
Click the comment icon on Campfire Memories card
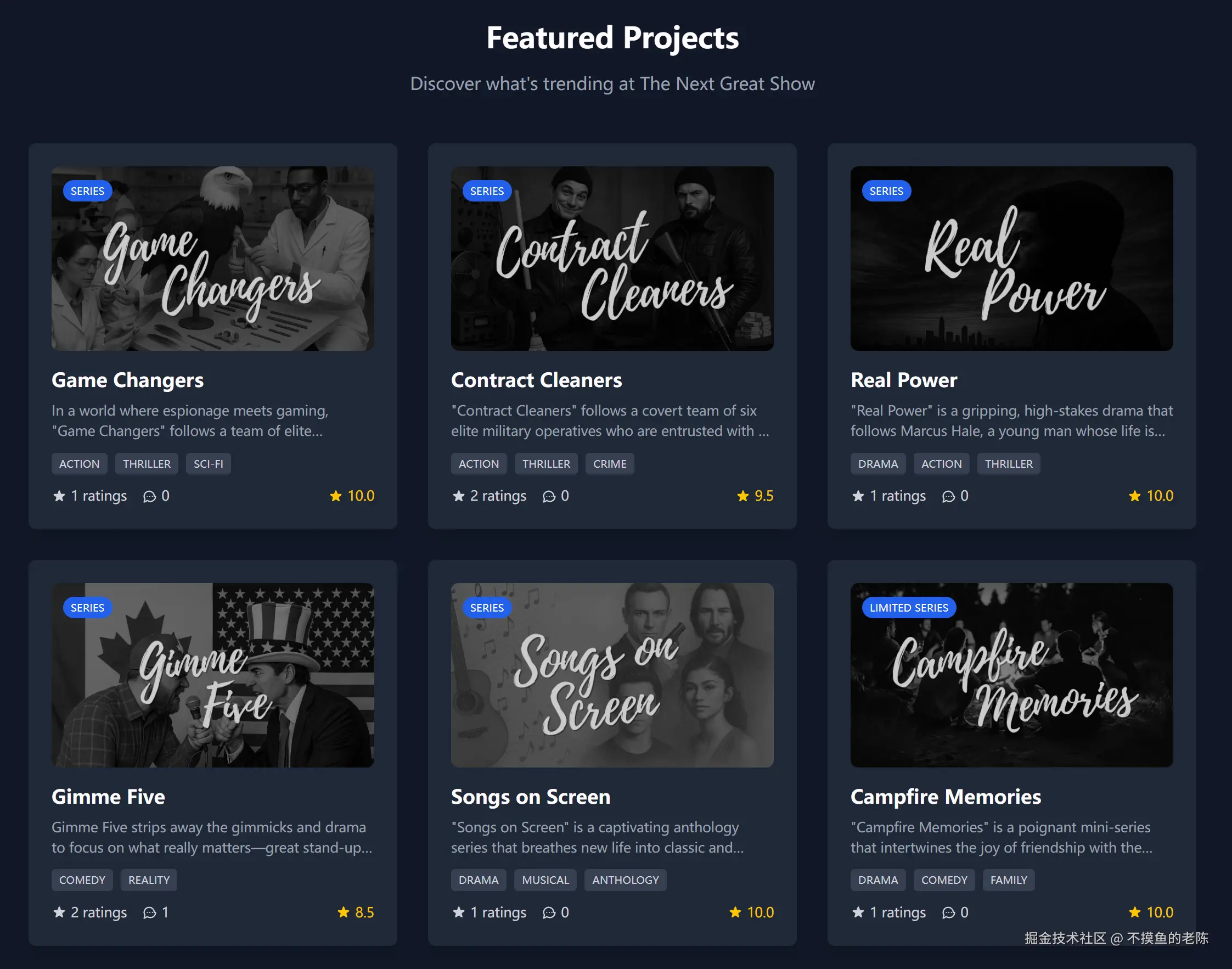[x=948, y=913]
